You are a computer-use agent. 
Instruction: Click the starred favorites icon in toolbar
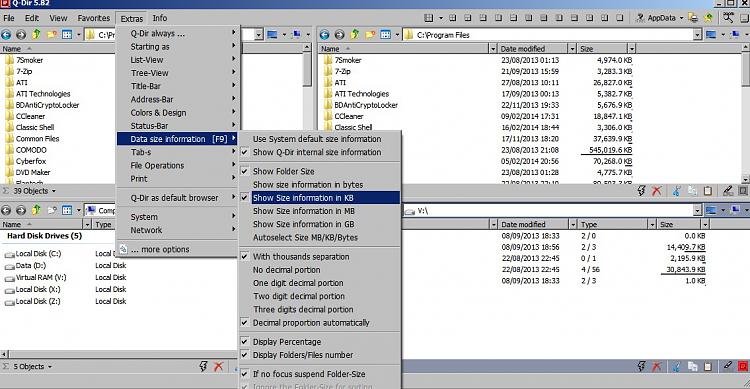pos(708,18)
